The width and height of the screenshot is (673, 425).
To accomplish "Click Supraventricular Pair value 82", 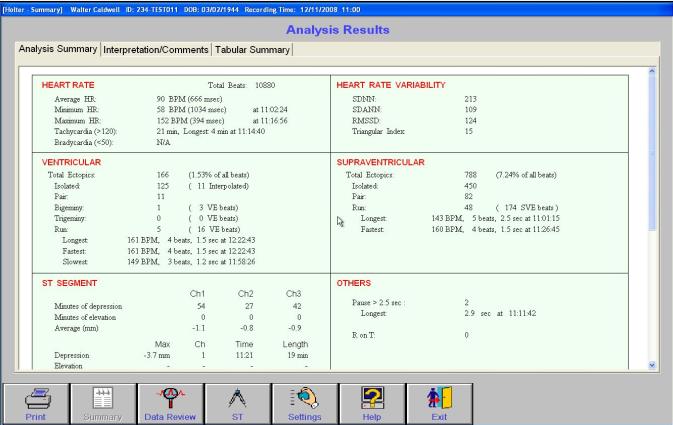I will 468,197.
